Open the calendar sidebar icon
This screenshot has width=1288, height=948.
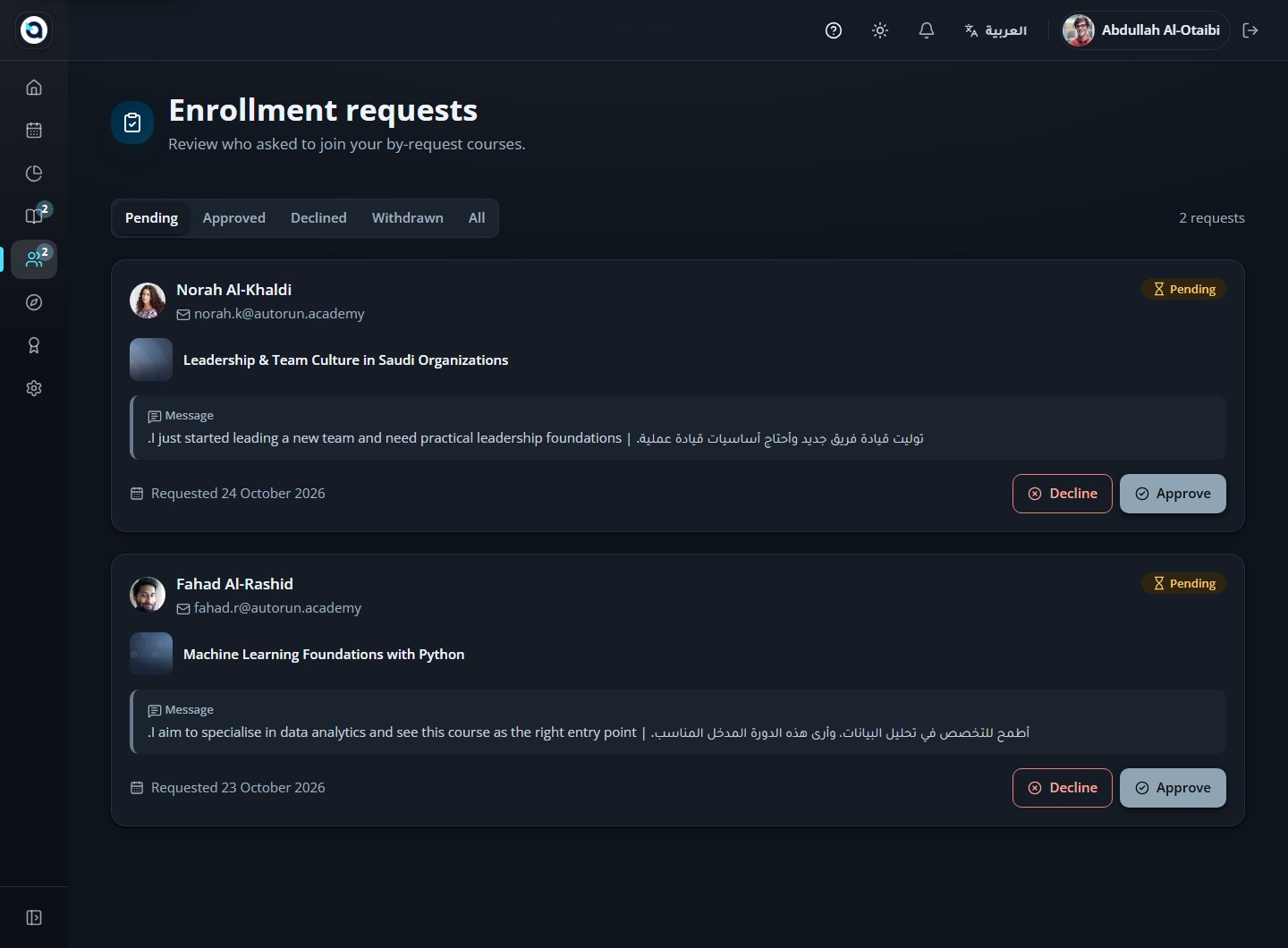34,131
